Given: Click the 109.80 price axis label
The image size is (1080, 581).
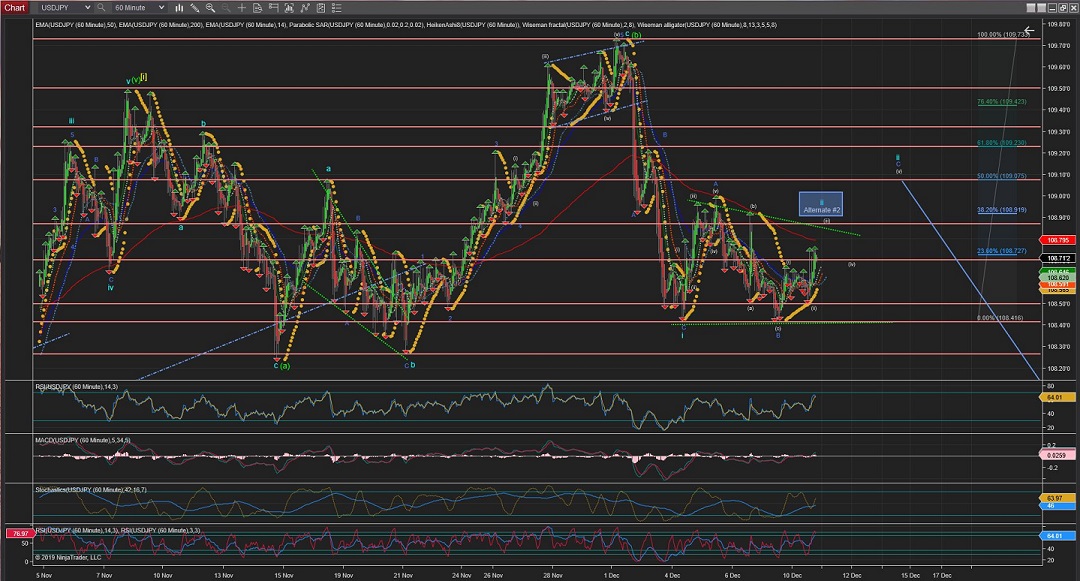Looking at the screenshot, I should tap(1058, 23).
